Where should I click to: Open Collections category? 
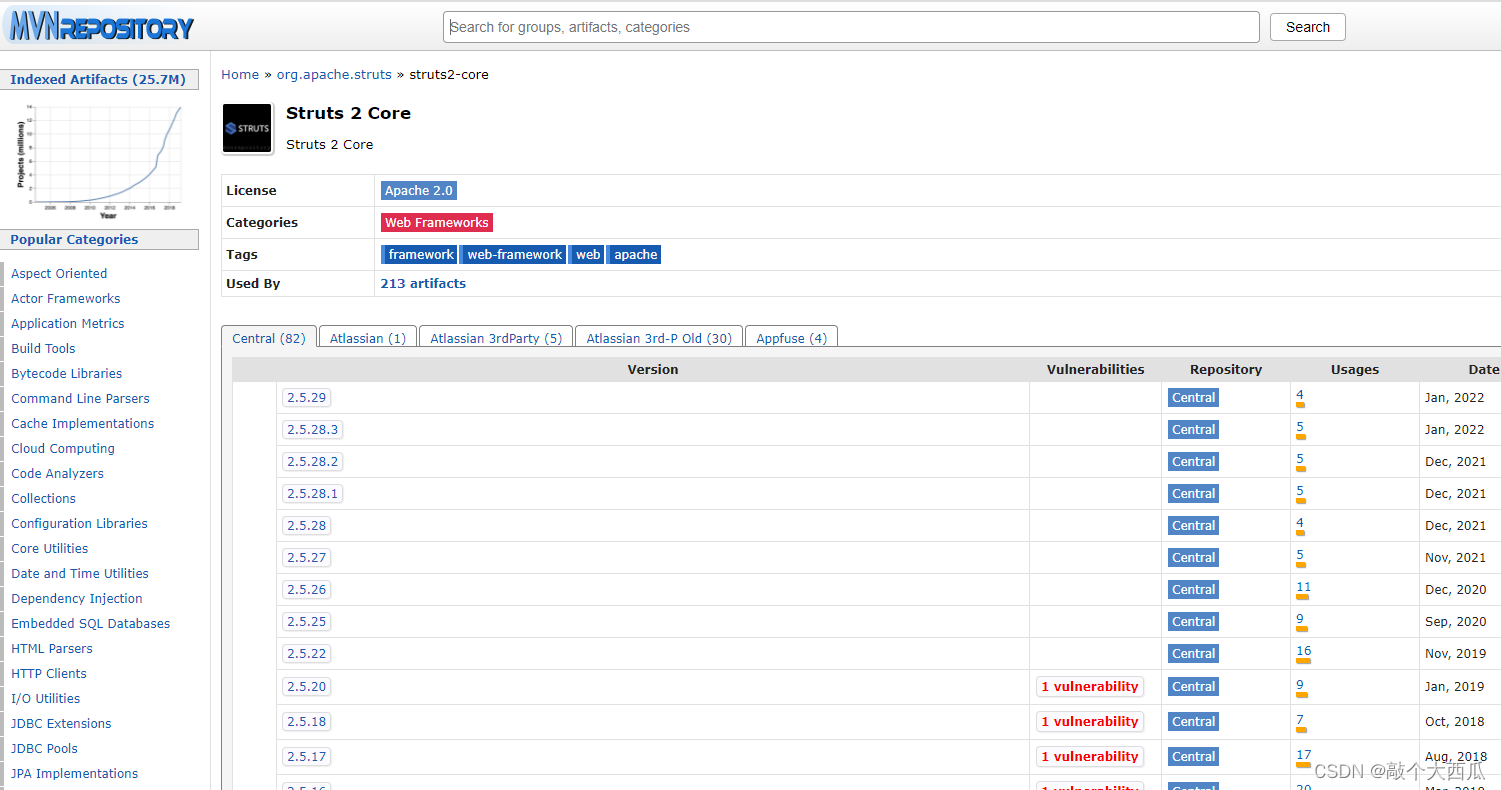pyautogui.click(x=43, y=498)
